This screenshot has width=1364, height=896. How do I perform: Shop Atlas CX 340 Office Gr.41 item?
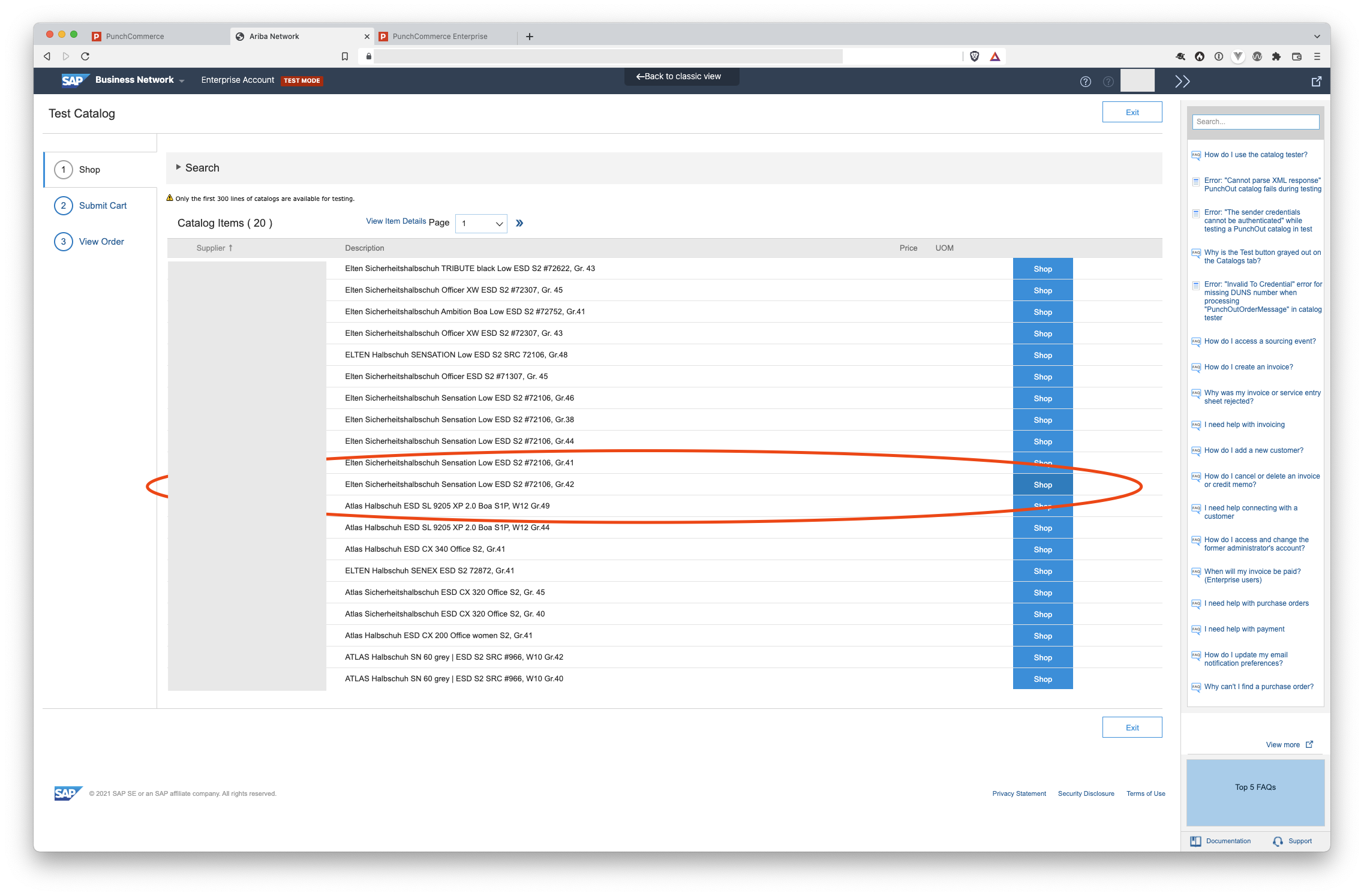(x=1042, y=549)
